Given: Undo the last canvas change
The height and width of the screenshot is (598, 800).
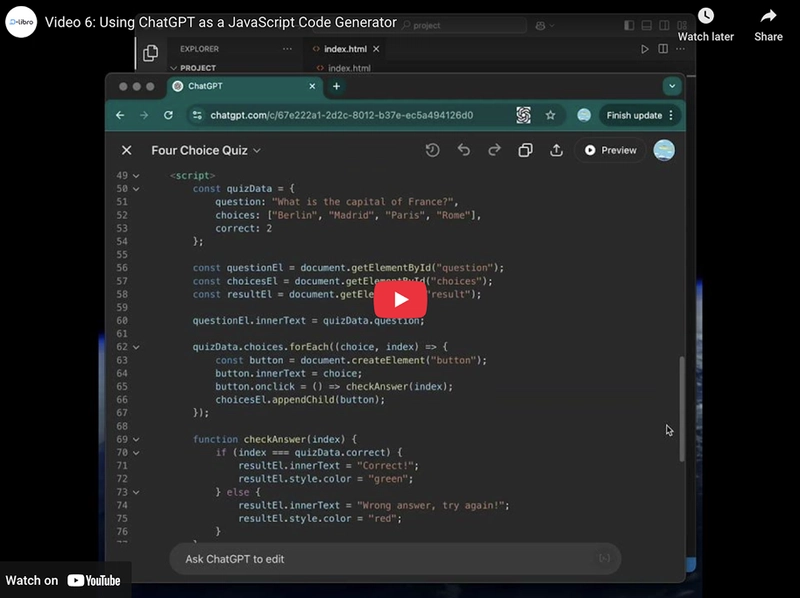Looking at the screenshot, I should point(464,150).
